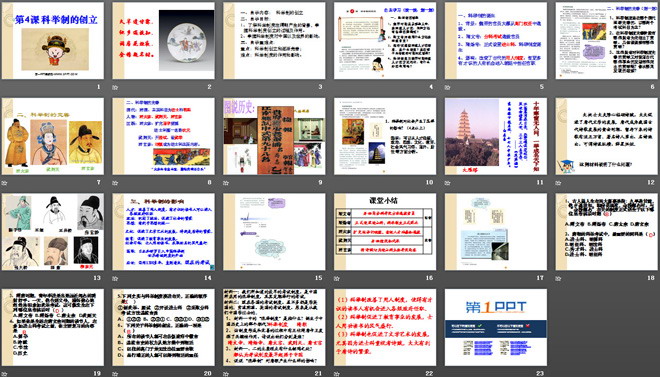This screenshot has width=660, height=377.
Task: Click the slide number label 6
Action: coord(652,87)
